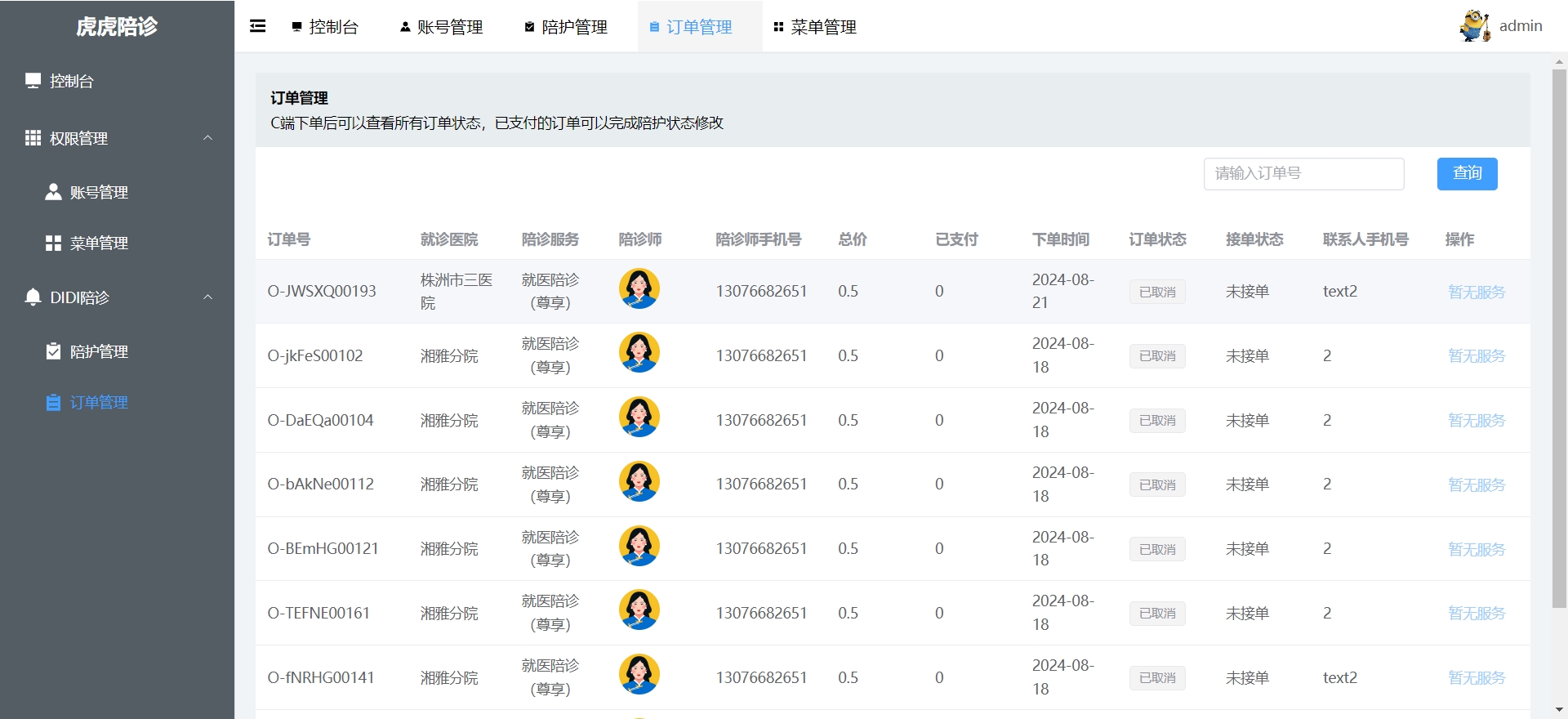Click the DIDI陪诊 bell icon in sidebar

click(33, 297)
